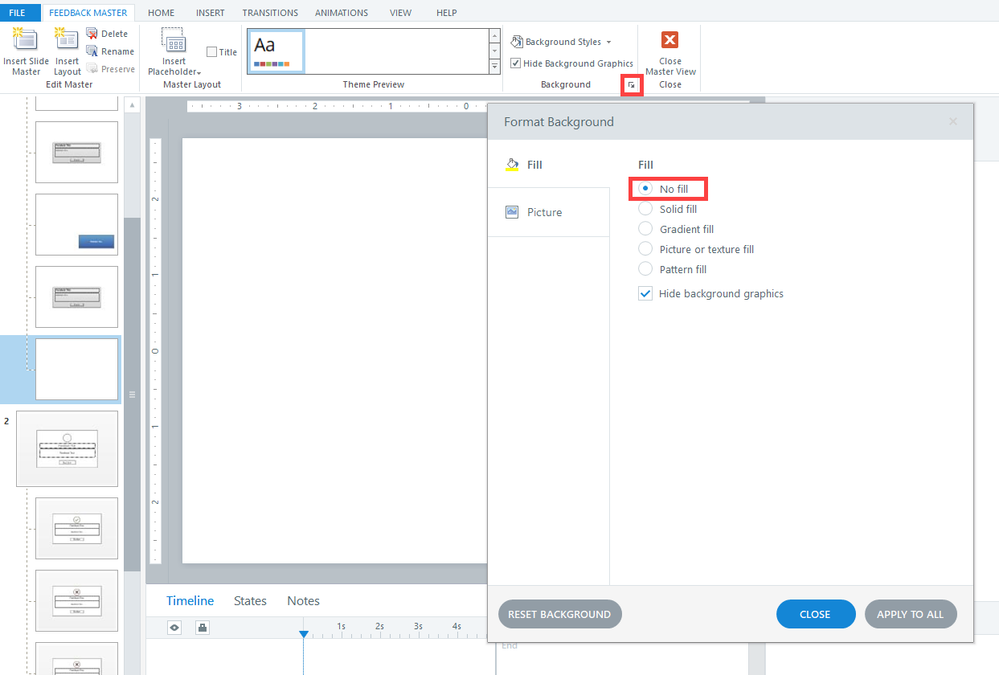Select the selected blank layout thumbnail
999x675 pixels.
[76, 369]
